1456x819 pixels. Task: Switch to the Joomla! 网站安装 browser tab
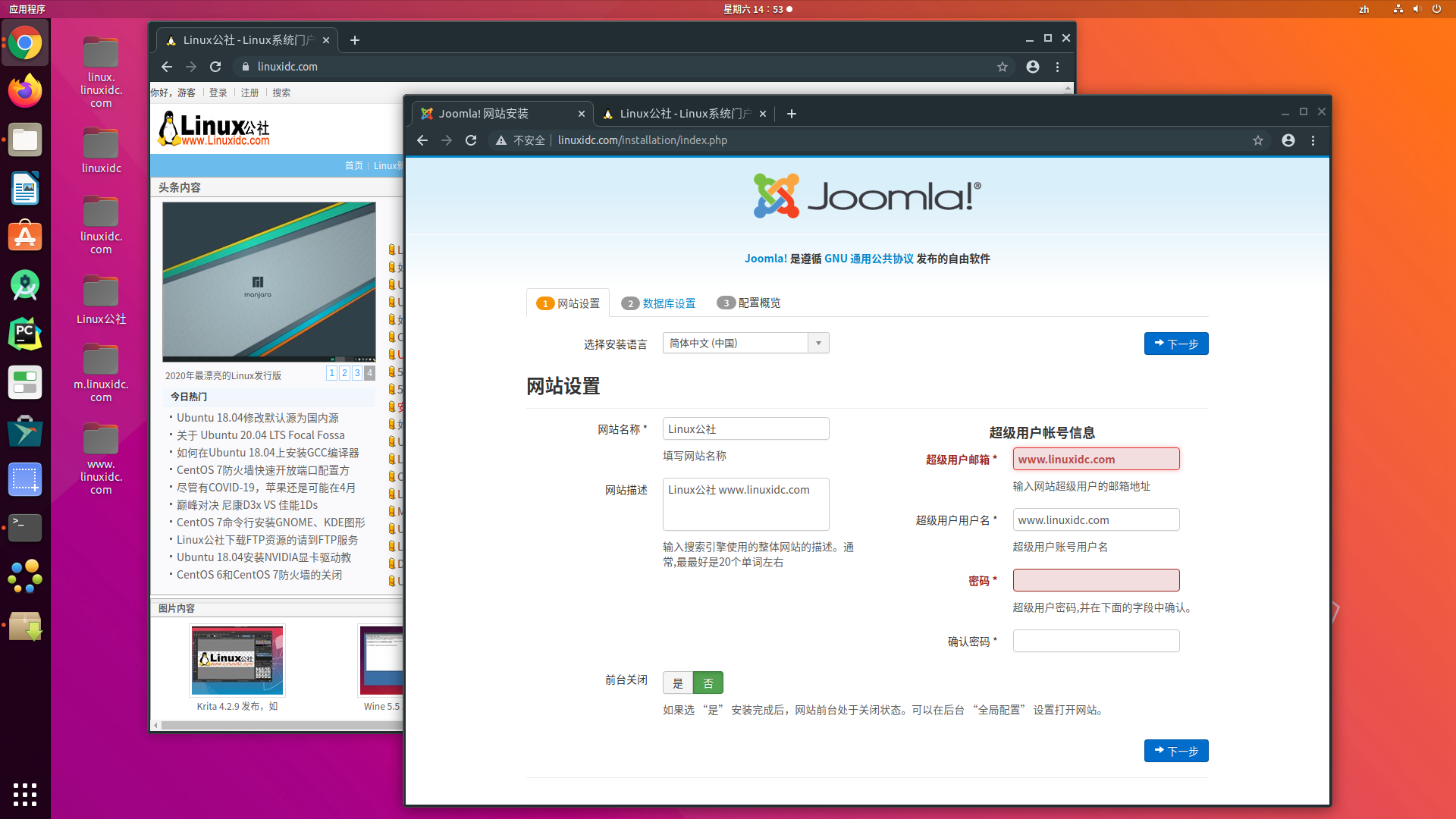[x=500, y=114]
